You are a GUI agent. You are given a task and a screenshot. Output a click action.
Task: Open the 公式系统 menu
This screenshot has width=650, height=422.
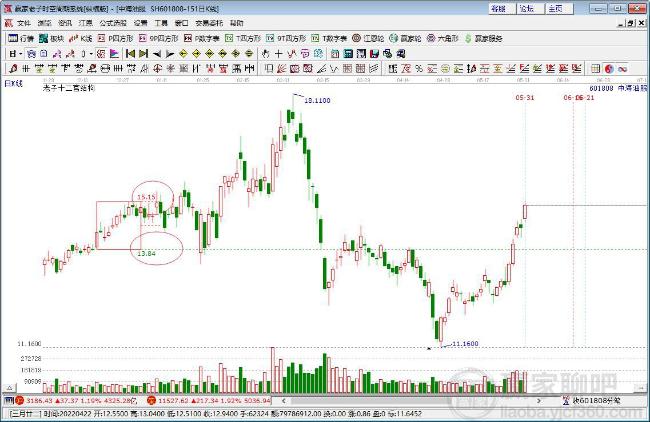pyautogui.click(x=113, y=23)
